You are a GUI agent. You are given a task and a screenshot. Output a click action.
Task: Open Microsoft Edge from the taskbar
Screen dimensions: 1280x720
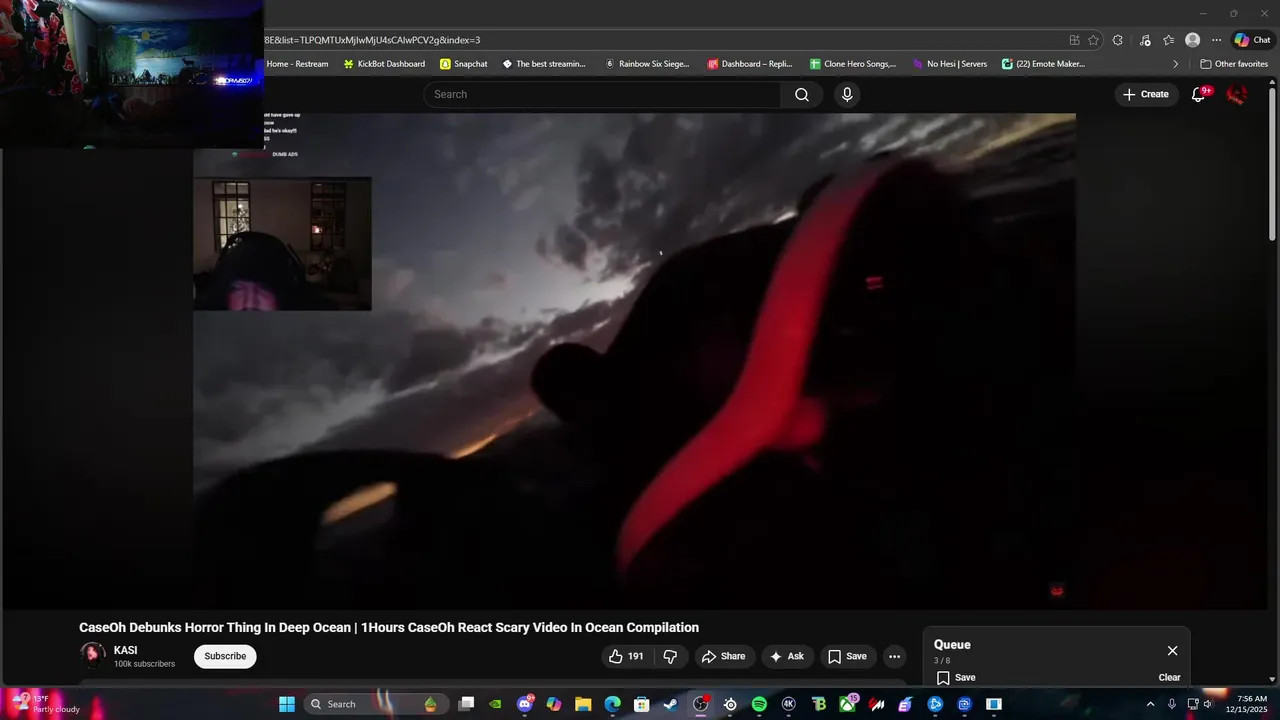click(x=612, y=704)
